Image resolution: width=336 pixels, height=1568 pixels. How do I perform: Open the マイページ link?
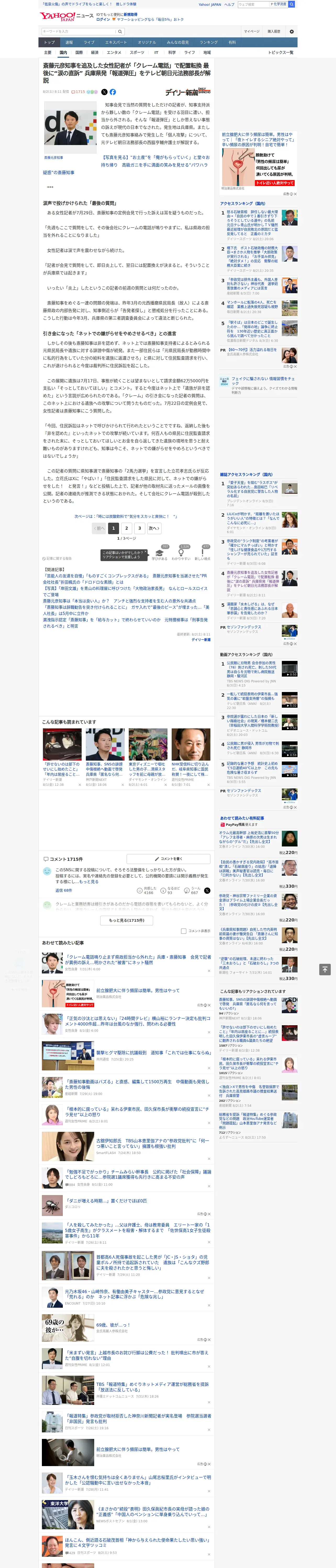coord(251,31)
